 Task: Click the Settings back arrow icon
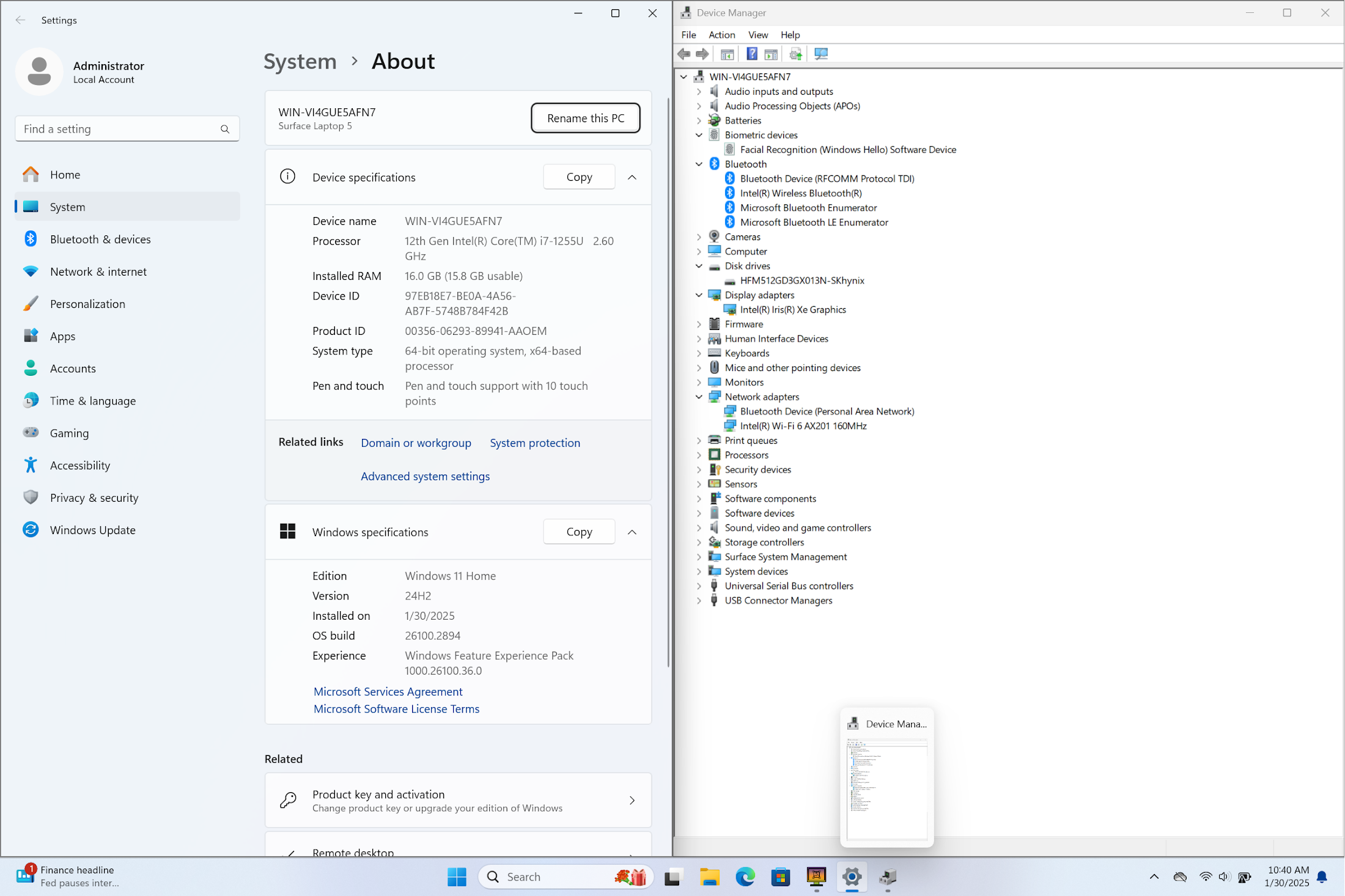[20, 20]
